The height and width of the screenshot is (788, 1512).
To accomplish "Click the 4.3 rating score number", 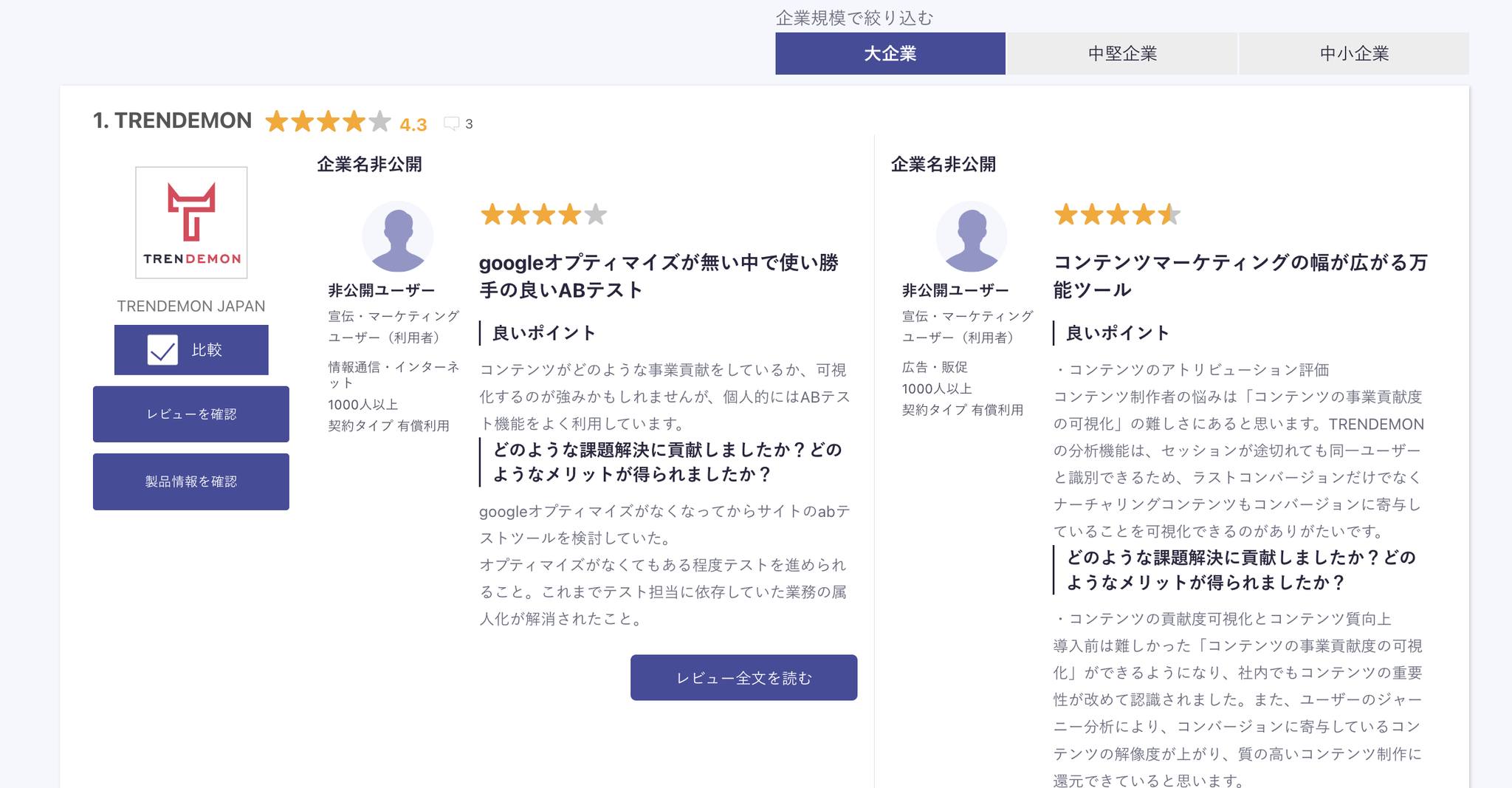I will pyautogui.click(x=413, y=125).
